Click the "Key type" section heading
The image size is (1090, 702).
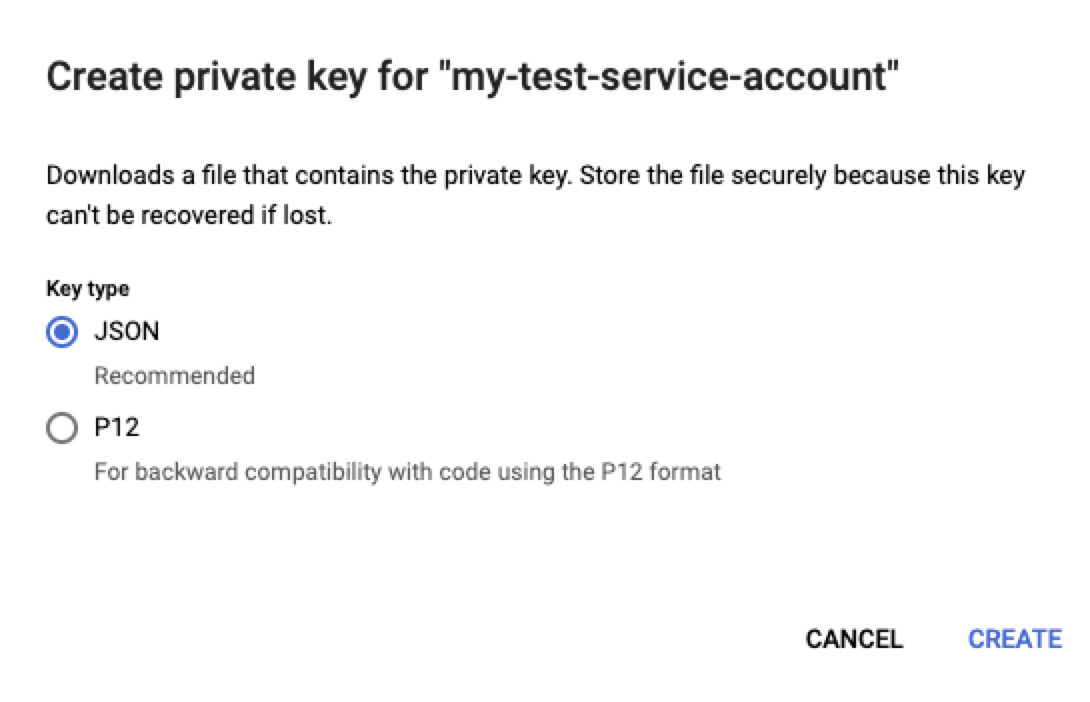point(87,289)
